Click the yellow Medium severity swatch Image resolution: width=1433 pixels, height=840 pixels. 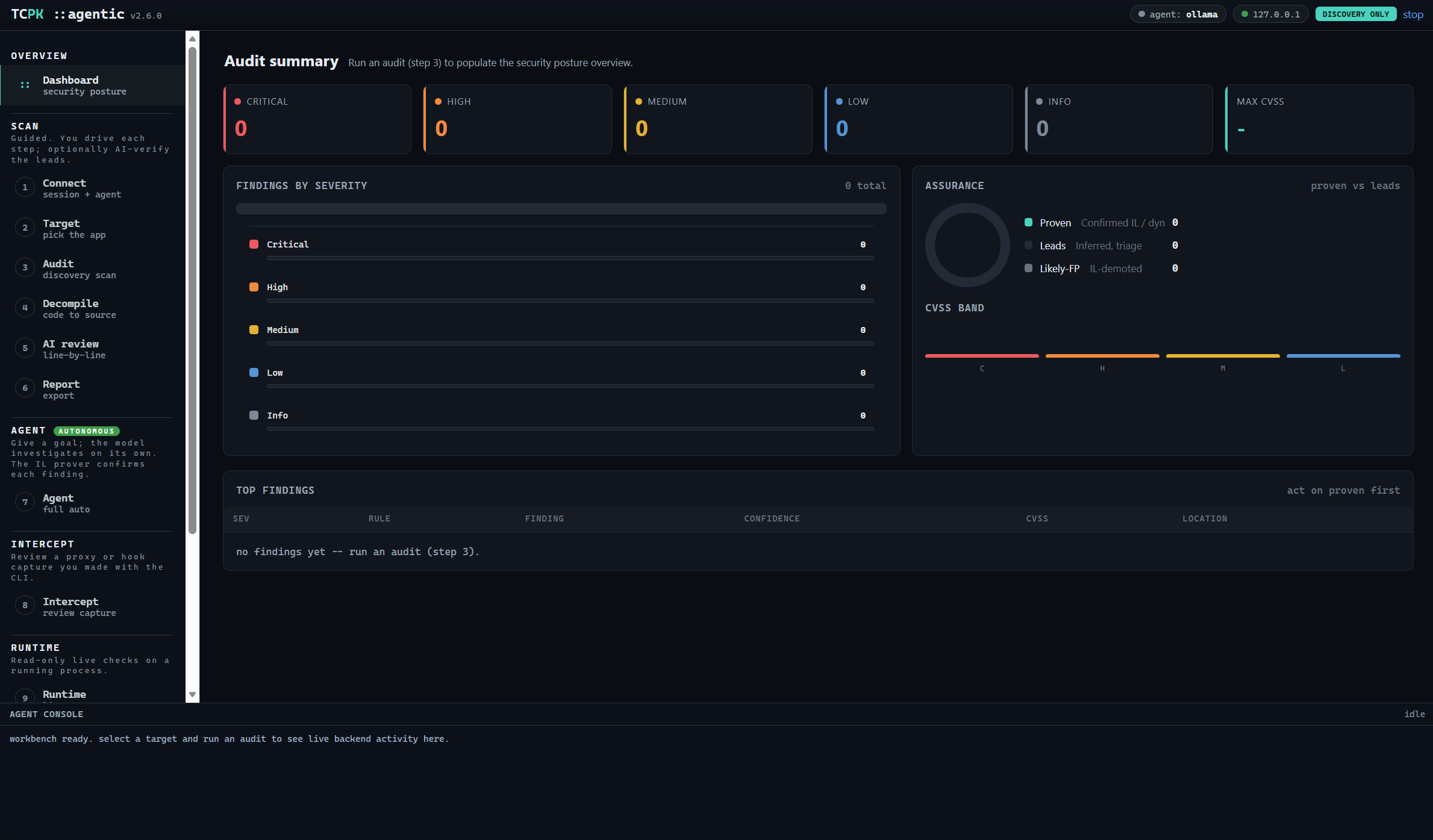(x=254, y=330)
